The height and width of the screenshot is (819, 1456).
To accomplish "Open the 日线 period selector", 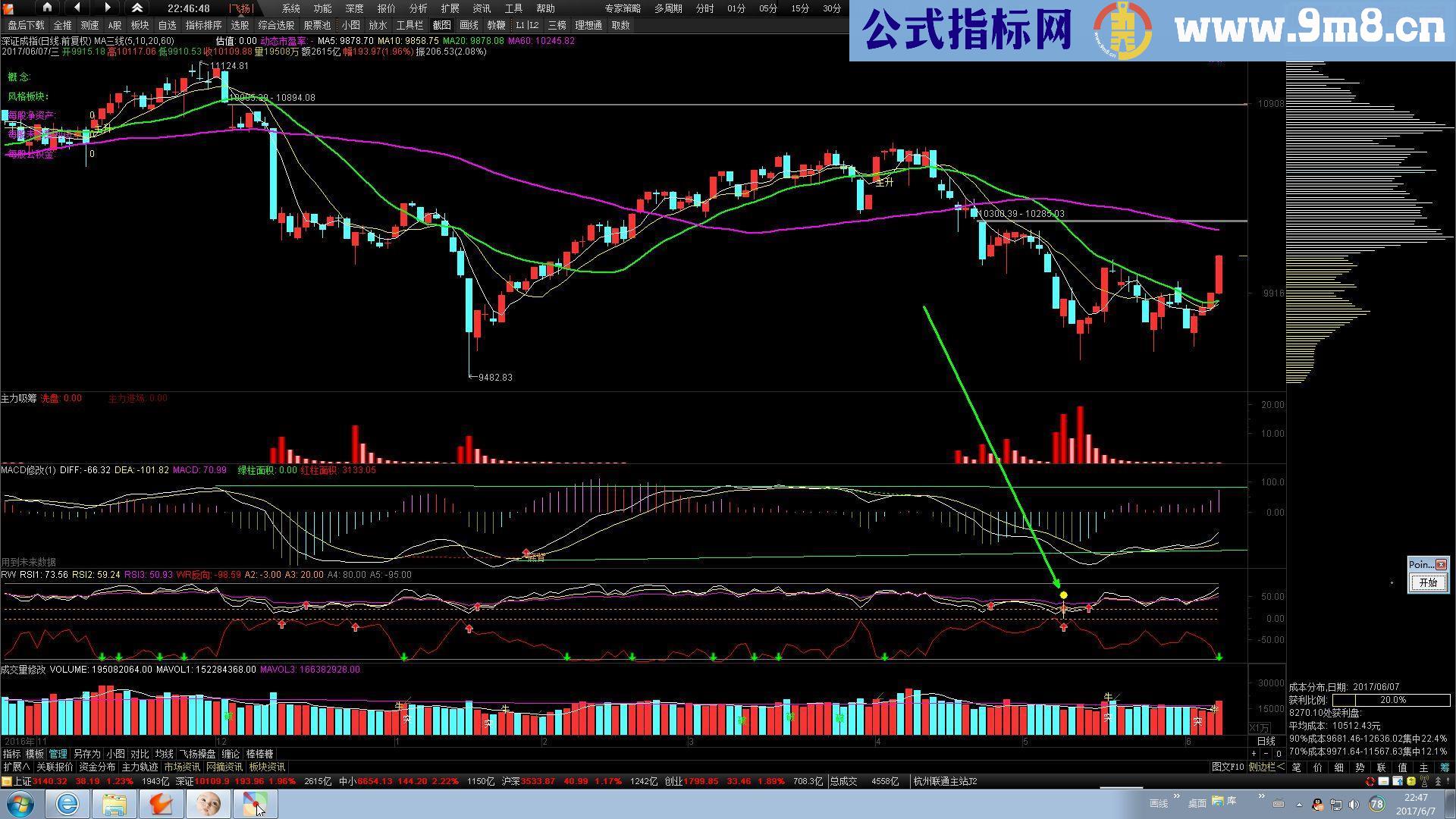I will pos(1266,741).
